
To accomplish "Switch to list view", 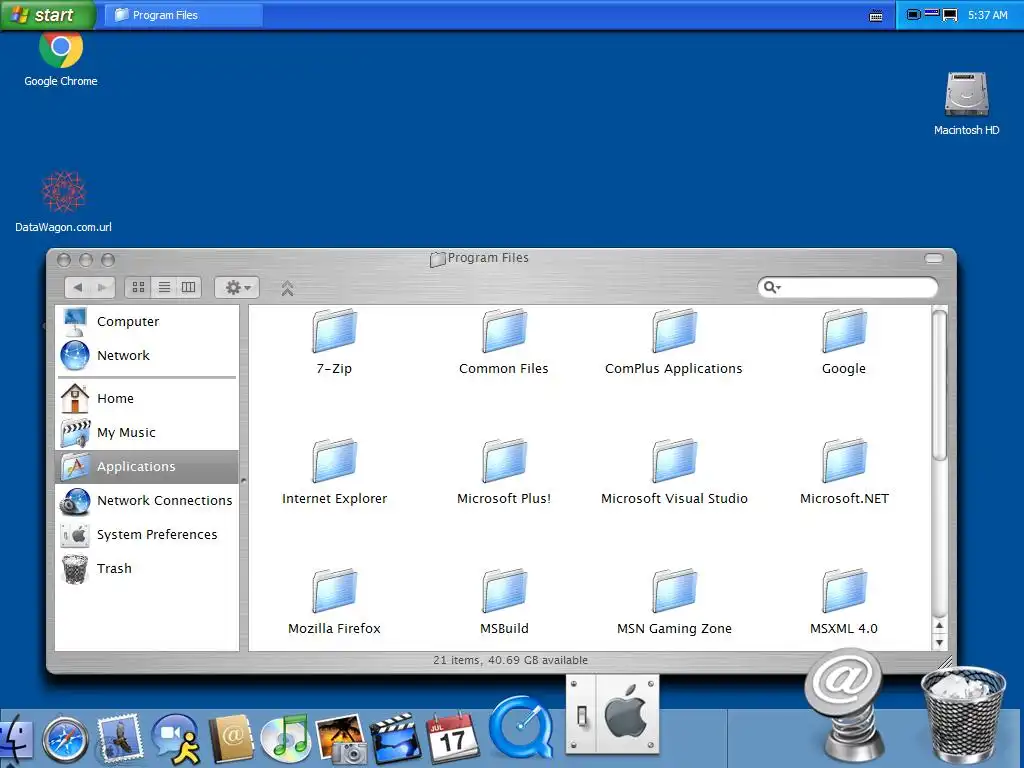I will pos(164,287).
